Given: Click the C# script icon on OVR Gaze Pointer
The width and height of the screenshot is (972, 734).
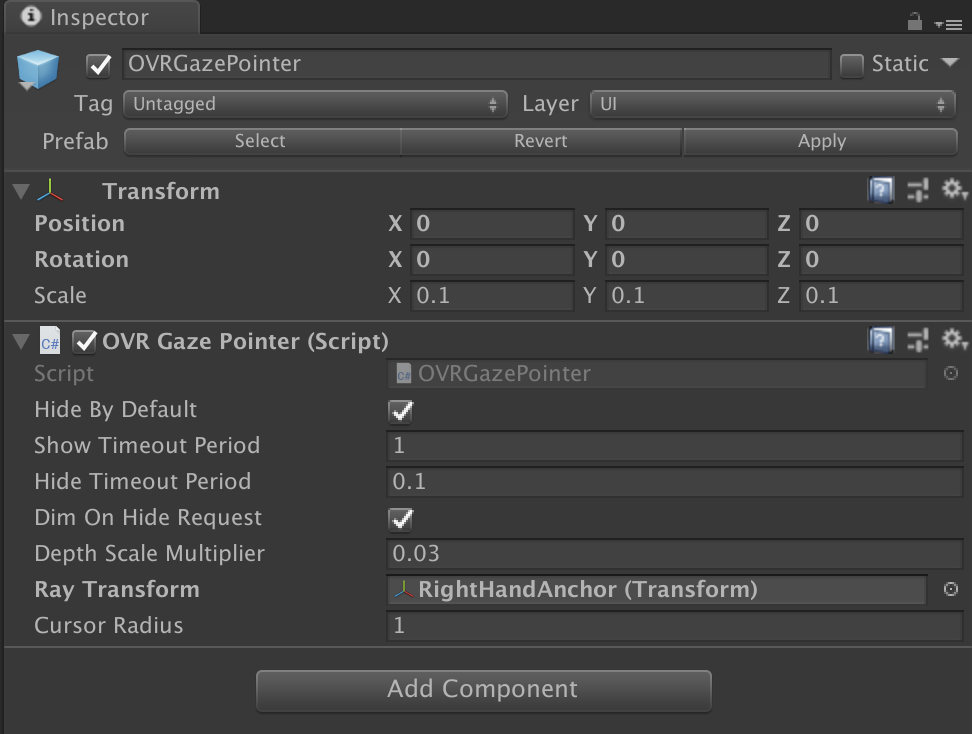Looking at the screenshot, I should point(50,341).
